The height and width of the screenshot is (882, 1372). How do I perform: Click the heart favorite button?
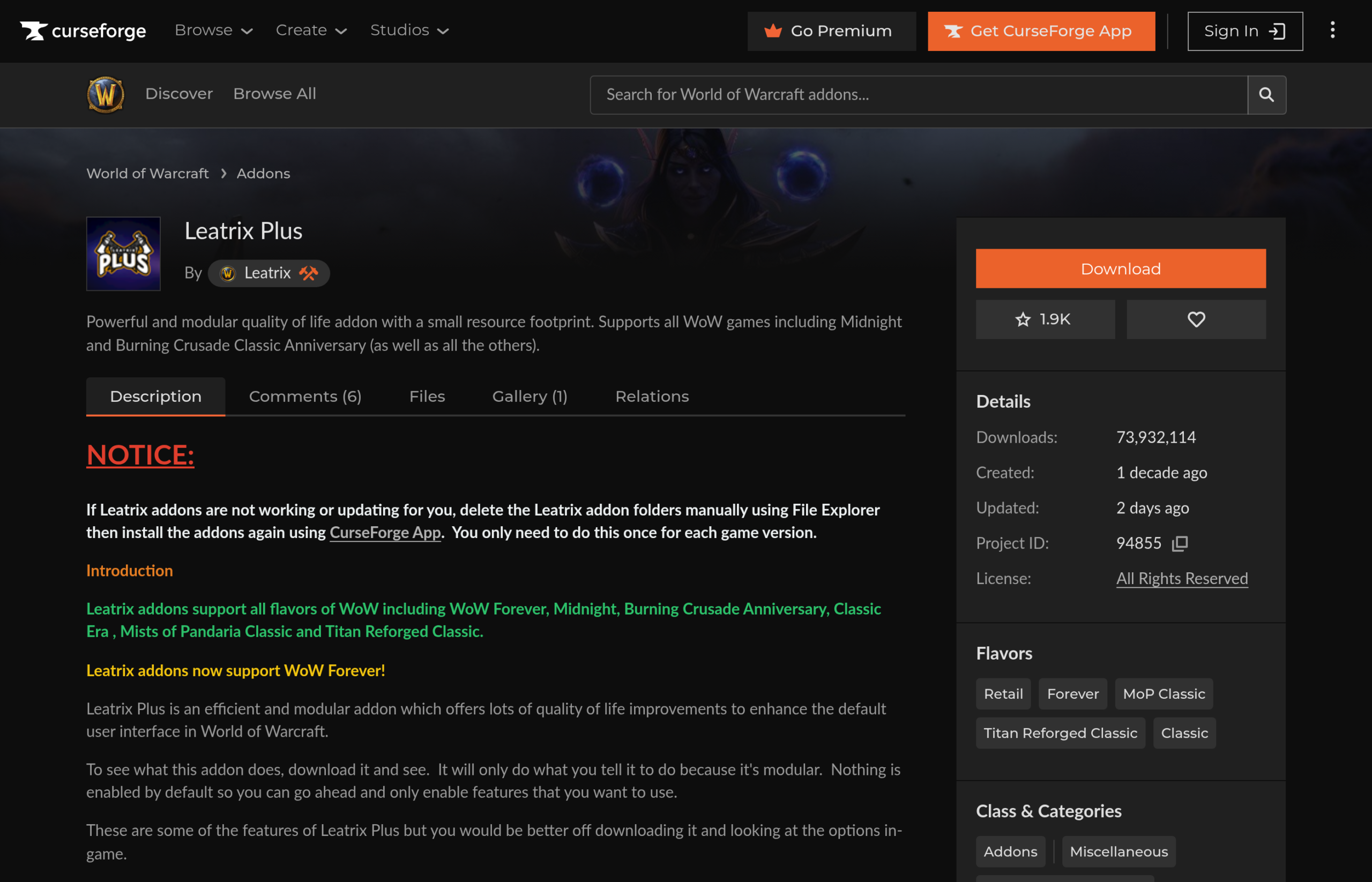tap(1196, 319)
